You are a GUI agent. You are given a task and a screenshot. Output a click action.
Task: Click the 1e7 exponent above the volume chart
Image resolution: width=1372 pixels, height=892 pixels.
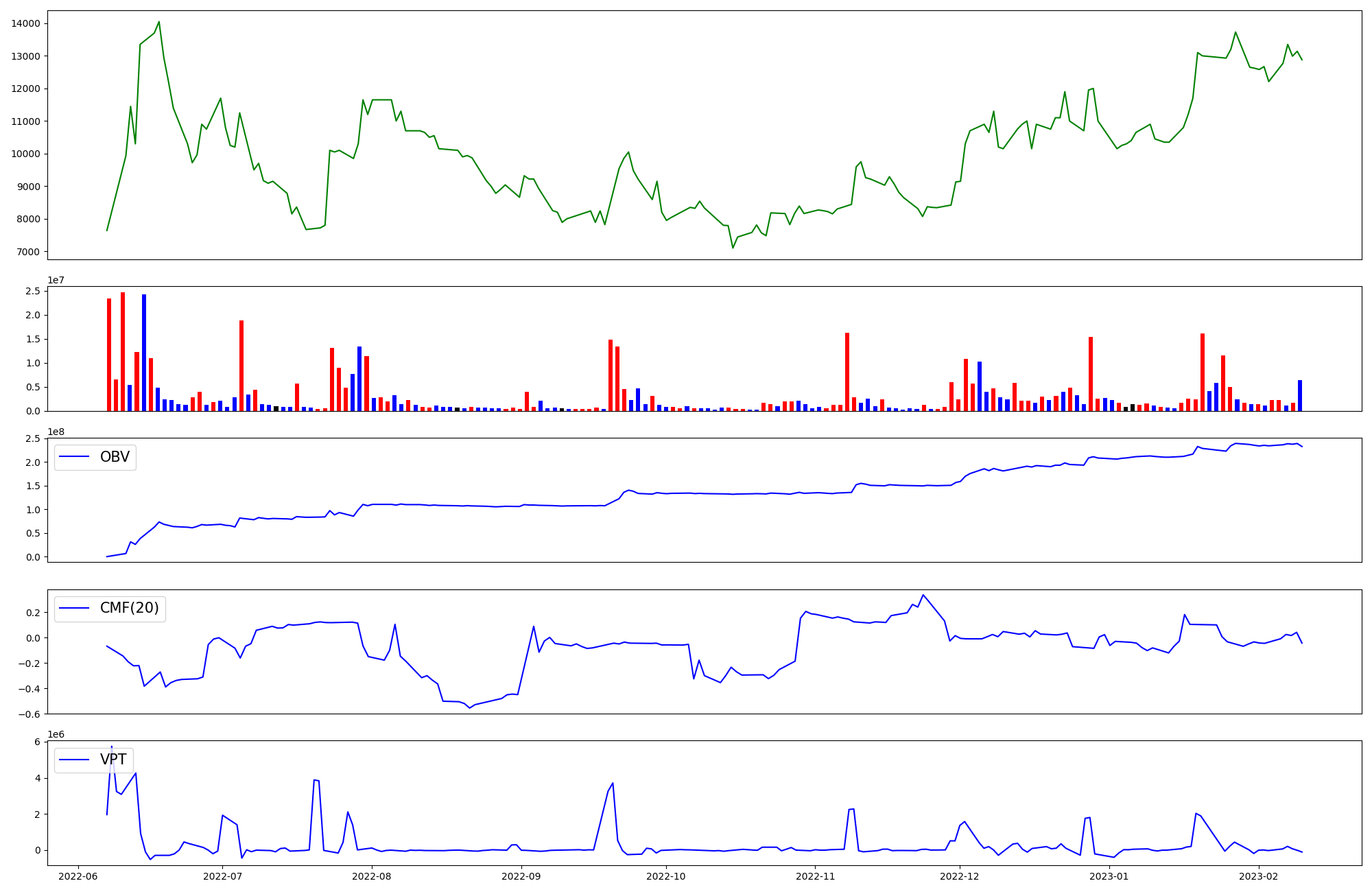[56, 281]
